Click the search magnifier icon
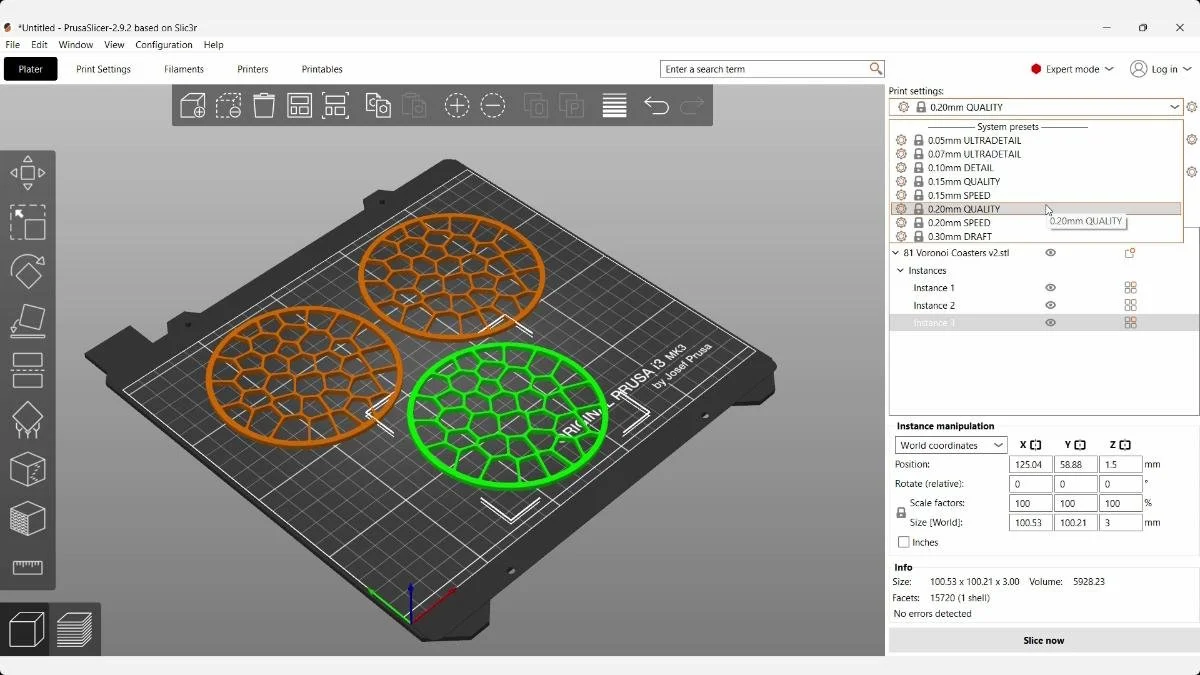The image size is (1200, 675). [x=876, y=69]
